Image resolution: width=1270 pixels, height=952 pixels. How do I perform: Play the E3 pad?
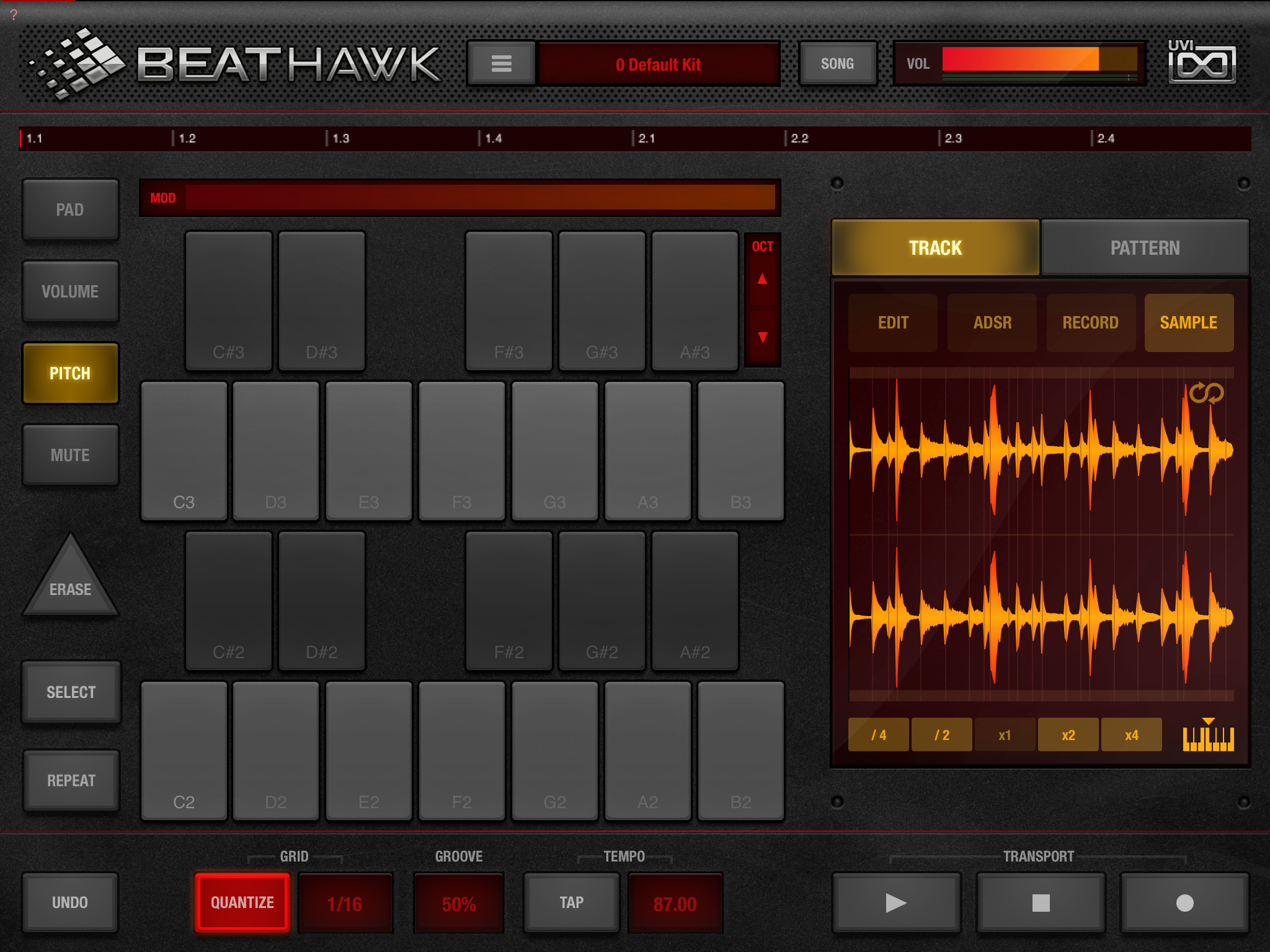pos(369,451)
